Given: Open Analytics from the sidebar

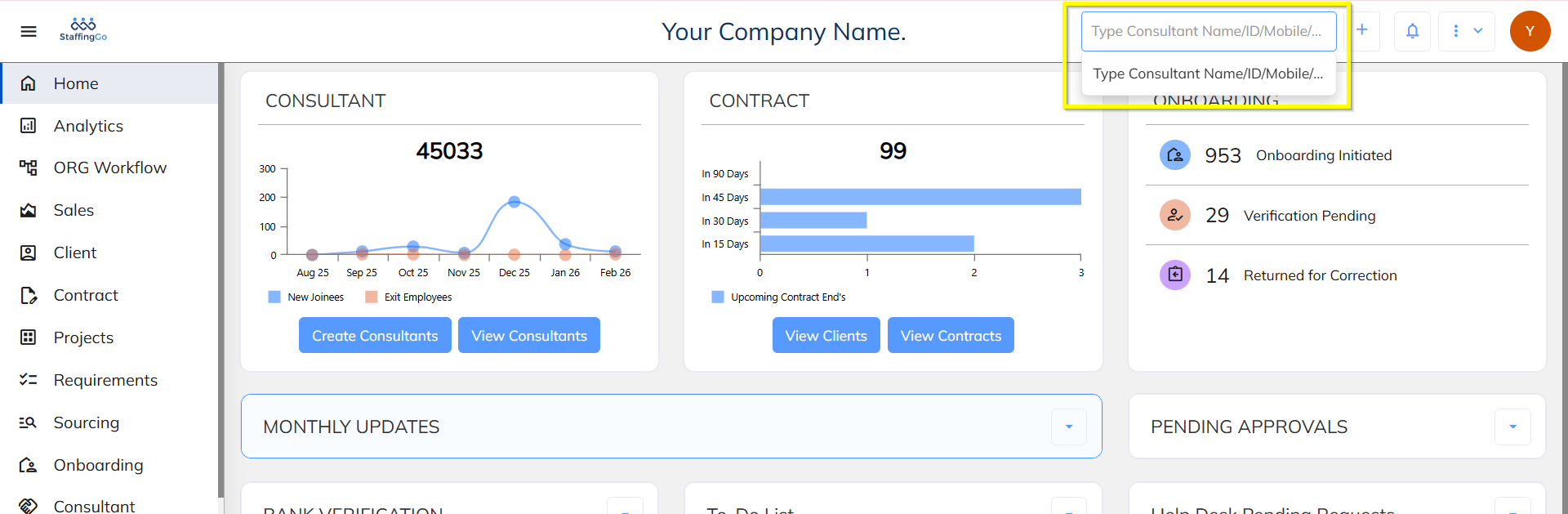Looking at the screenshot, I should click(88, 126).
